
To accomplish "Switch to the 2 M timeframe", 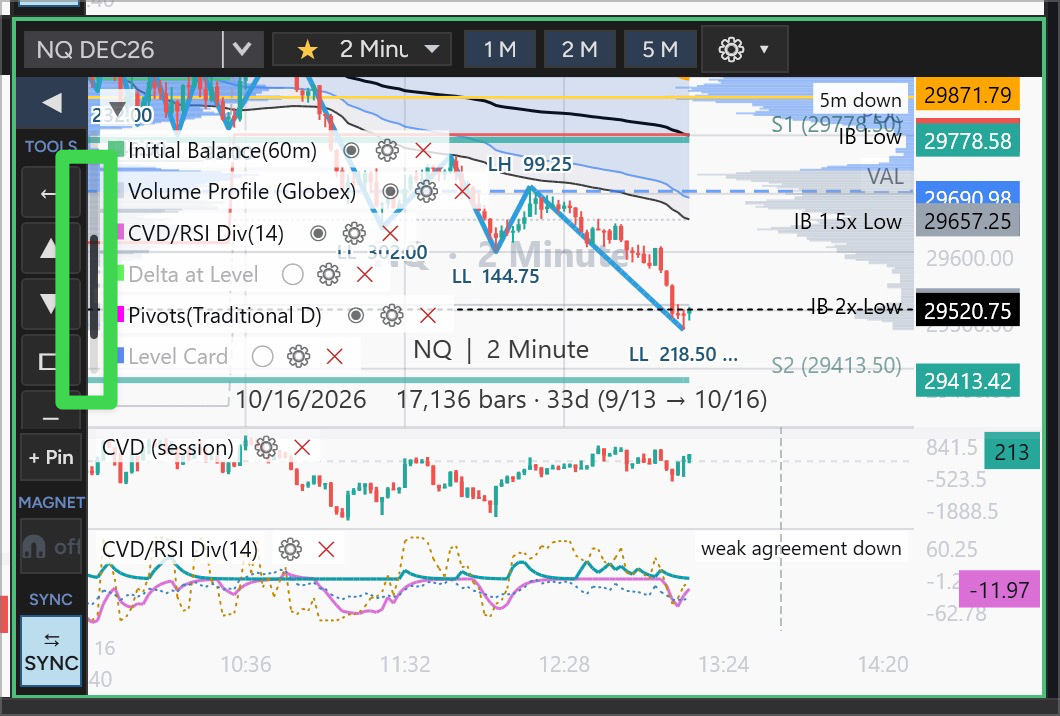I will (x=579, y=49).
